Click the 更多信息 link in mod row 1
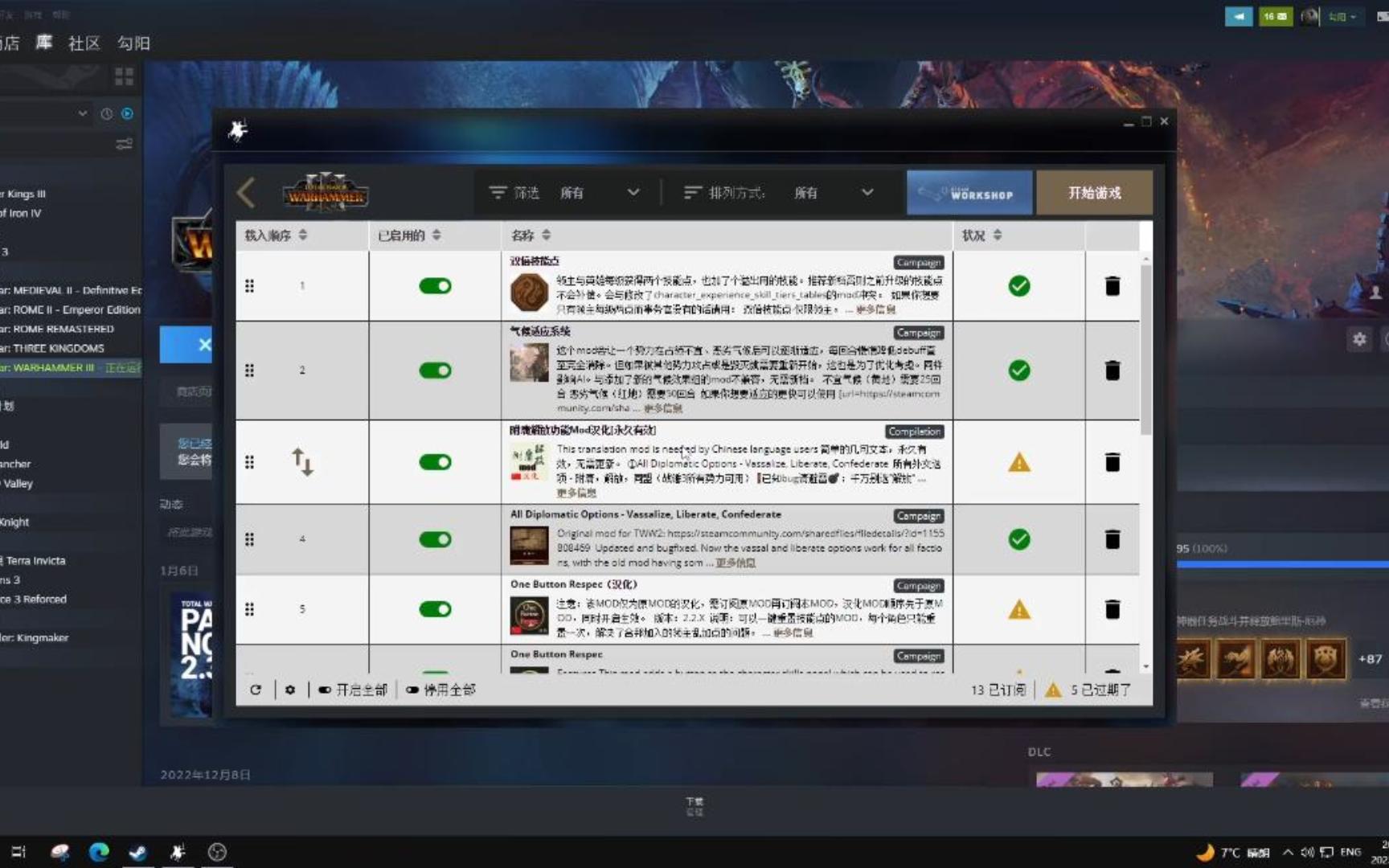The height and width of the screenshot is (868, 1389). (x=875, y=309)
